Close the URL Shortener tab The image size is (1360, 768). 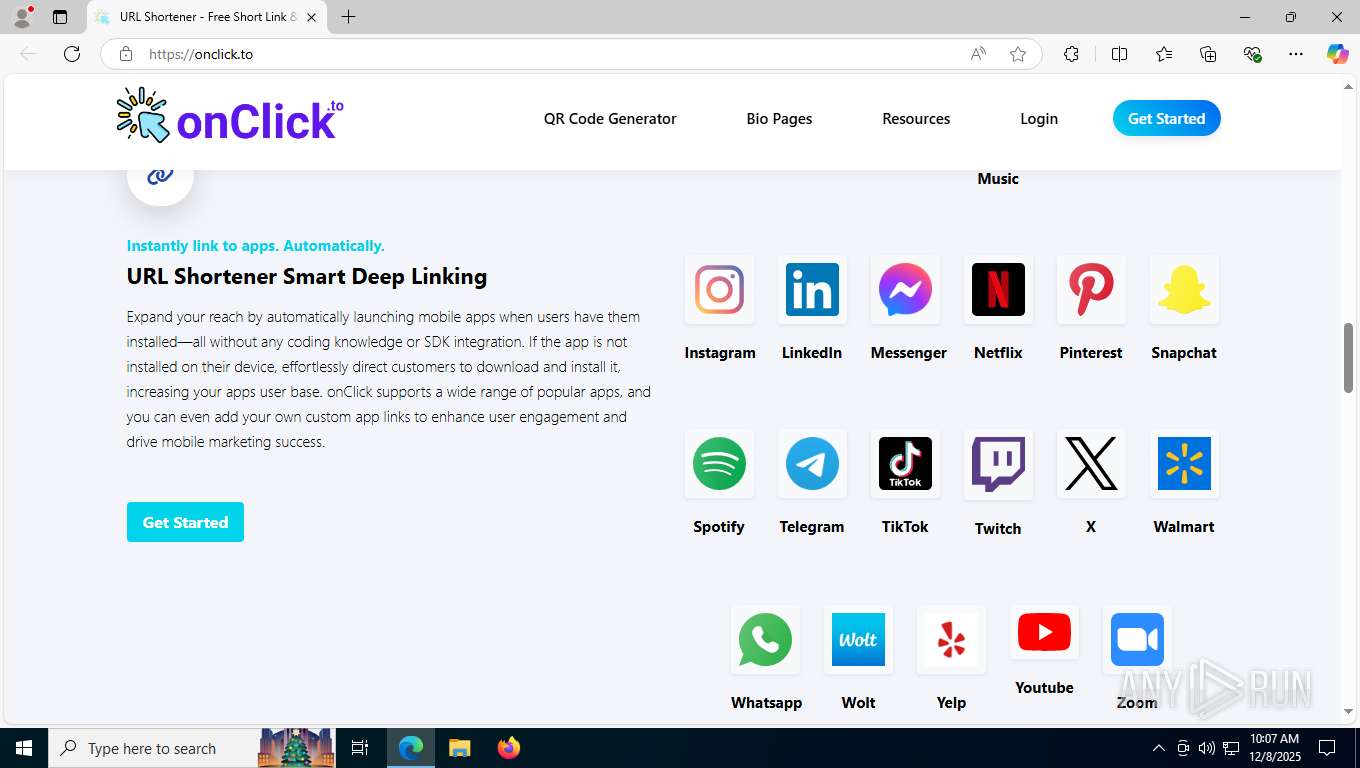click(311, 17)
